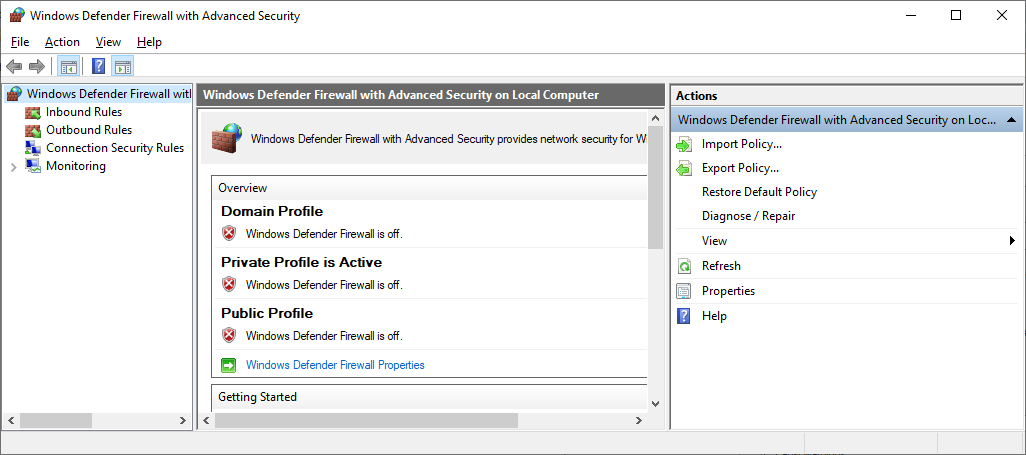Select Connection Security Rules node
Screen dimensions: 1026x455
tap(115, 148)
